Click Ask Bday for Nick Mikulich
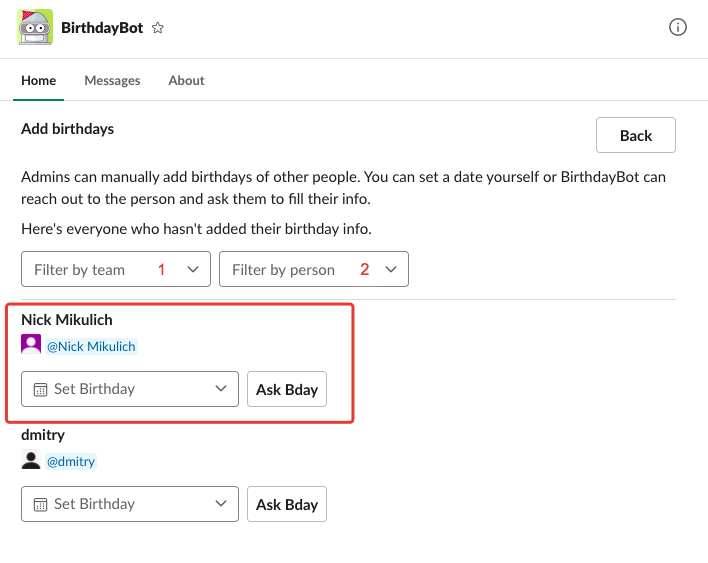This screenshot has width=708, height=563. (287, 389)
